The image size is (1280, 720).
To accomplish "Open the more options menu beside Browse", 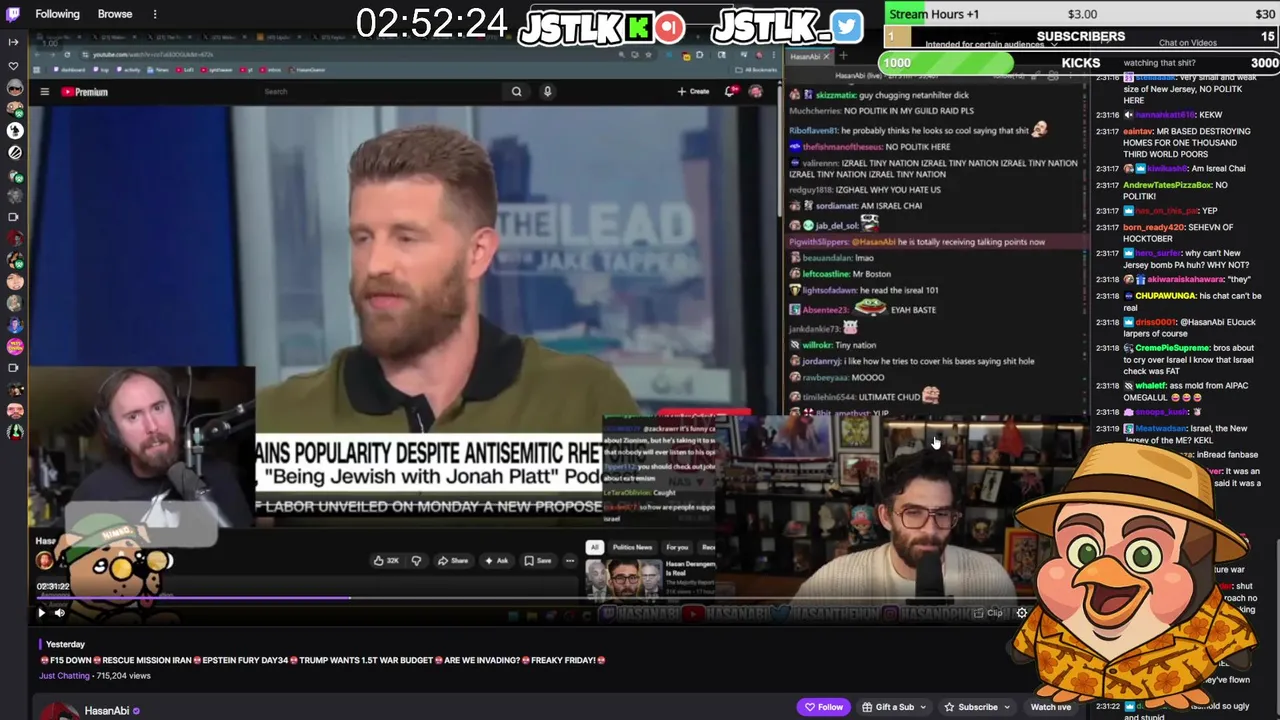I will coord(155,14).
